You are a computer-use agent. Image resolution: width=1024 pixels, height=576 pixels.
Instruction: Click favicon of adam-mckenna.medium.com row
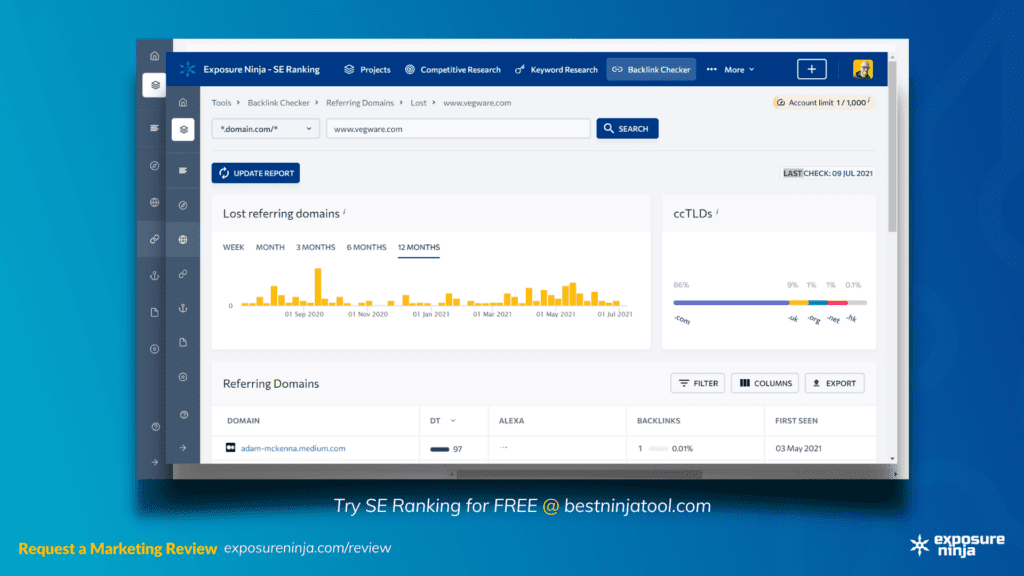pyautogui.click(x=231, y=448)
